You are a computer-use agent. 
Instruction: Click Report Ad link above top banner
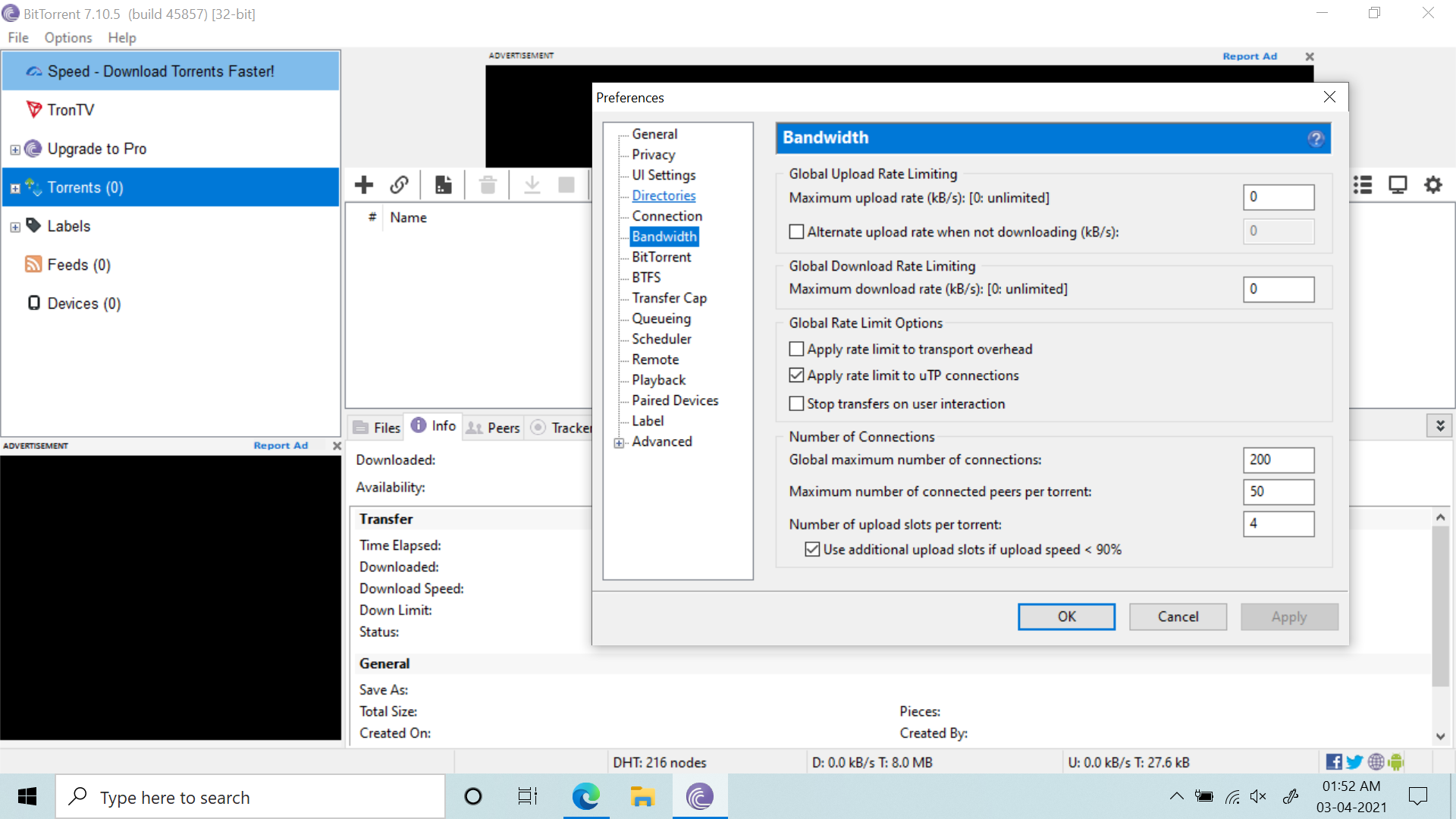(x=1250, y=56)
